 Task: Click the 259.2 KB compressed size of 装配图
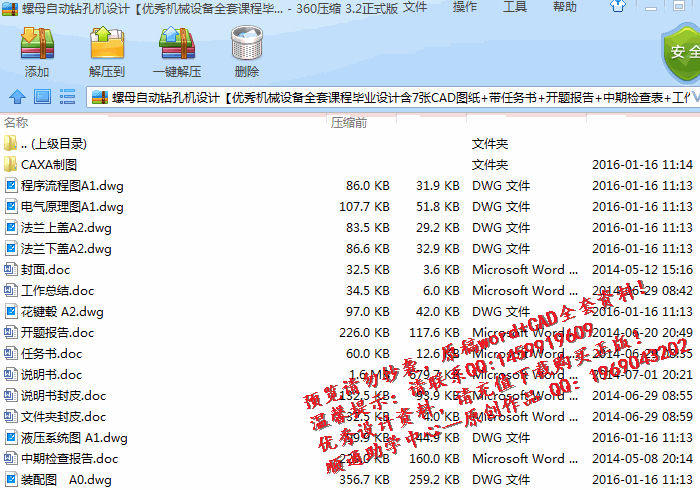(x=434, y=479)
